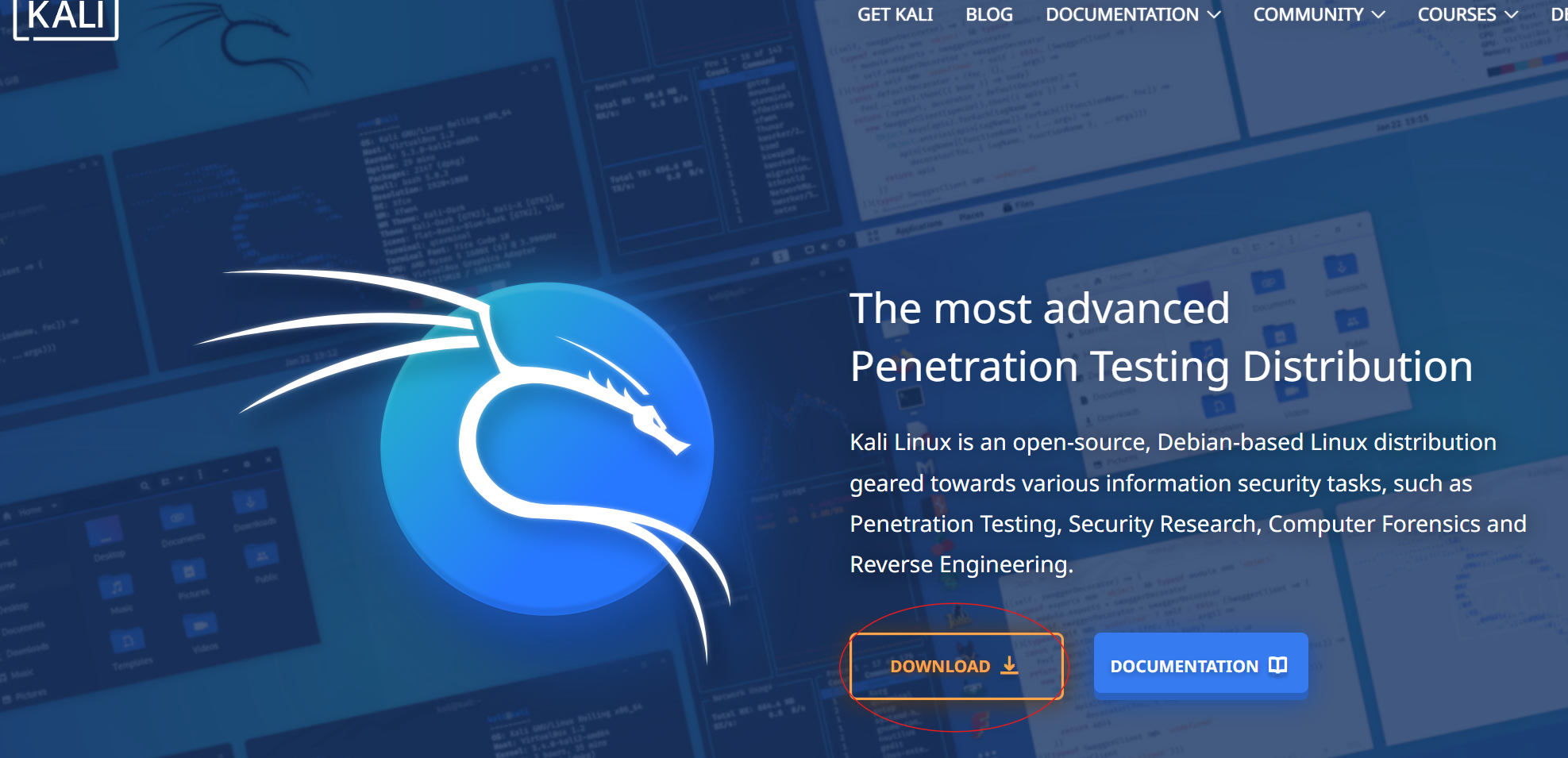This screenshot has height=758, width=1568.
Task: Open the GET KALI nav link
Action: [895, 14]
